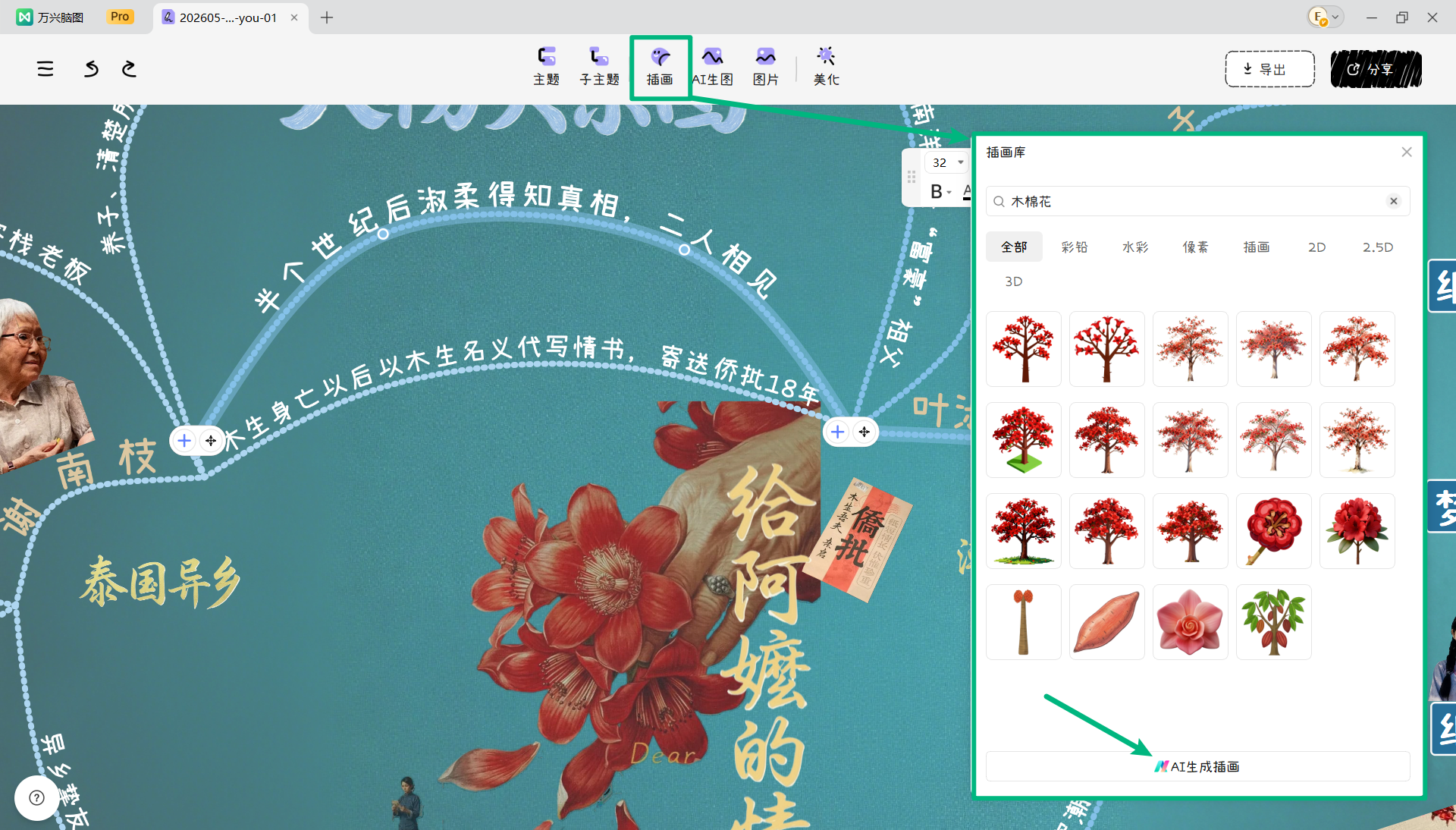The width and height of the screenshot is (1456, 830).
Task: Insert first red kapok tree illustration
Action: coord(1024,349)
